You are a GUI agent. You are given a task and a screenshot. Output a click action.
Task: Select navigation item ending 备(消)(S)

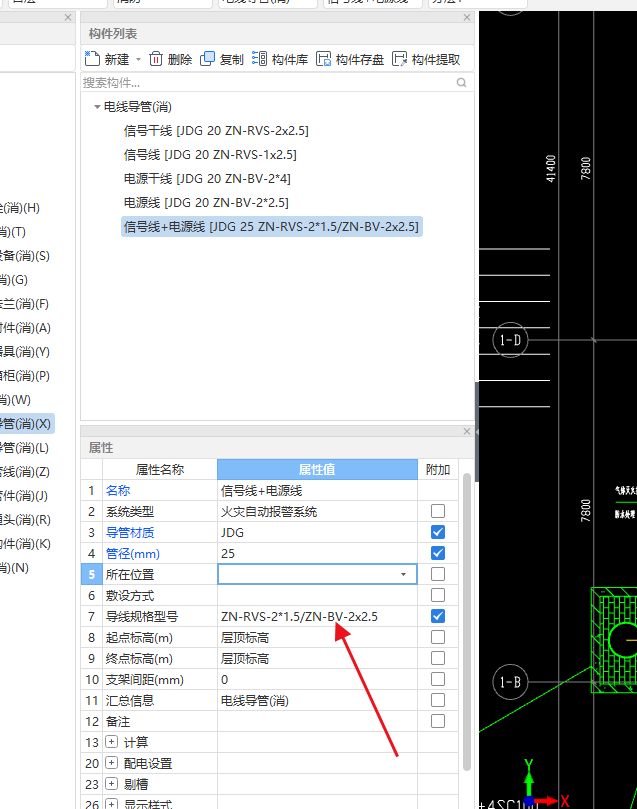(25, 256)
